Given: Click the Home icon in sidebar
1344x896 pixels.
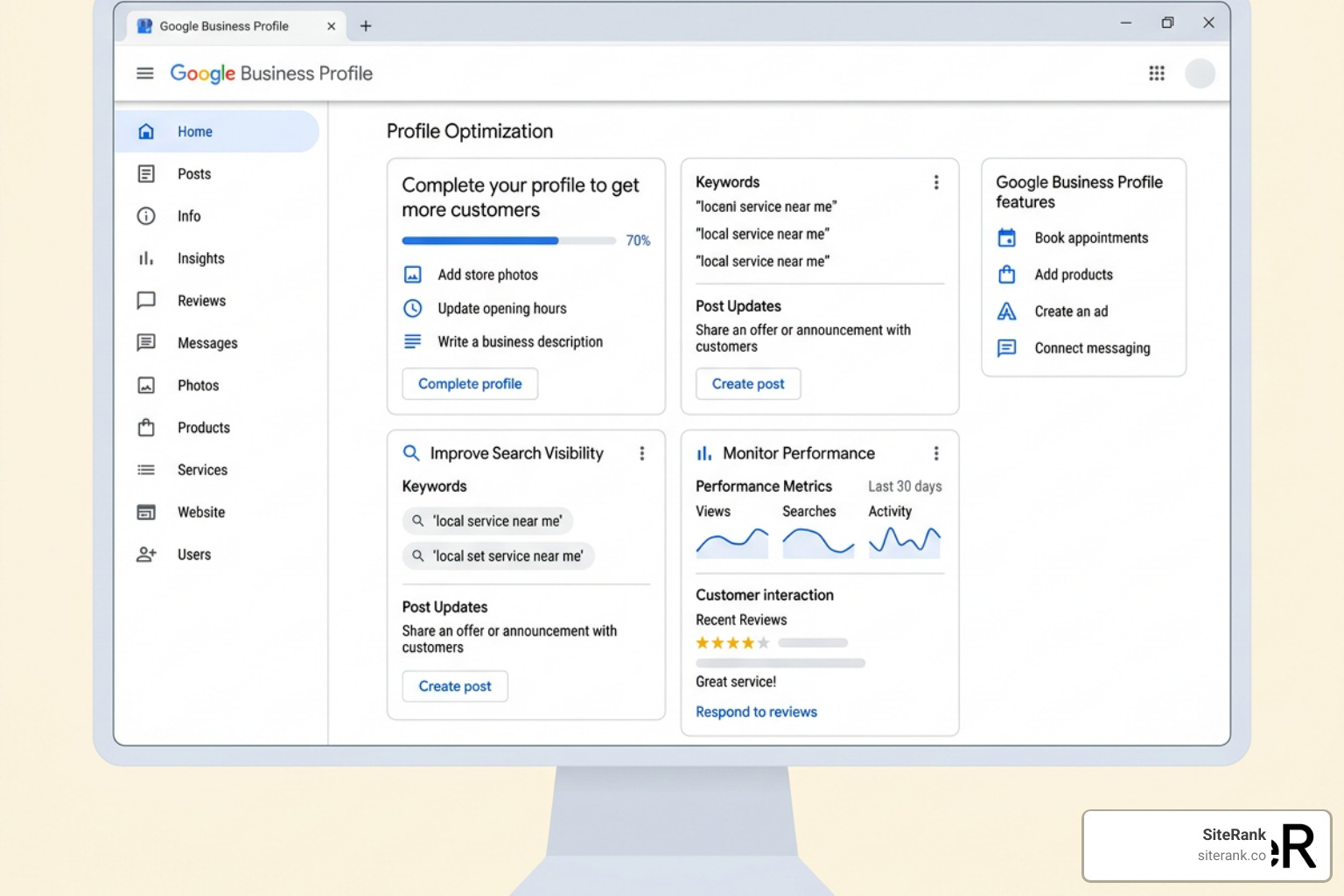Looking at the screenshot, I should tap(146, 131).
